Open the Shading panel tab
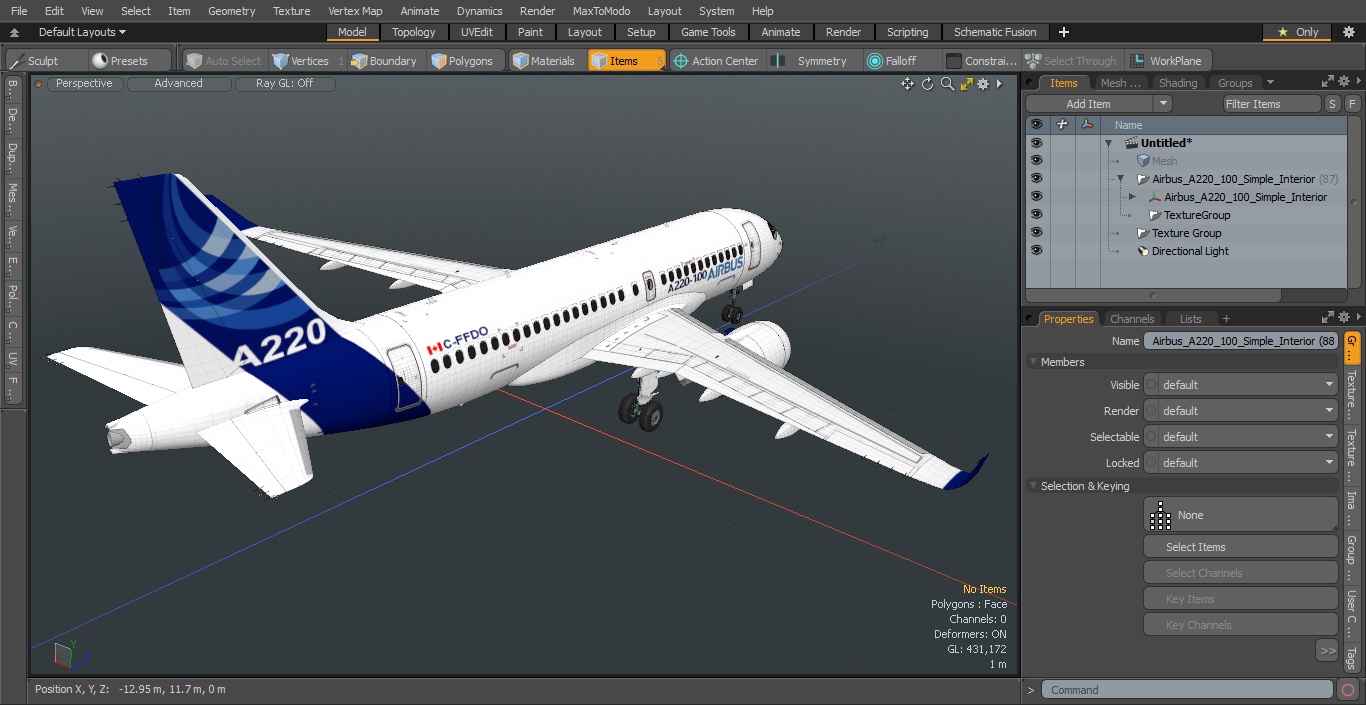This screenshot has height=705, width=1366. tap(1178, 83)
